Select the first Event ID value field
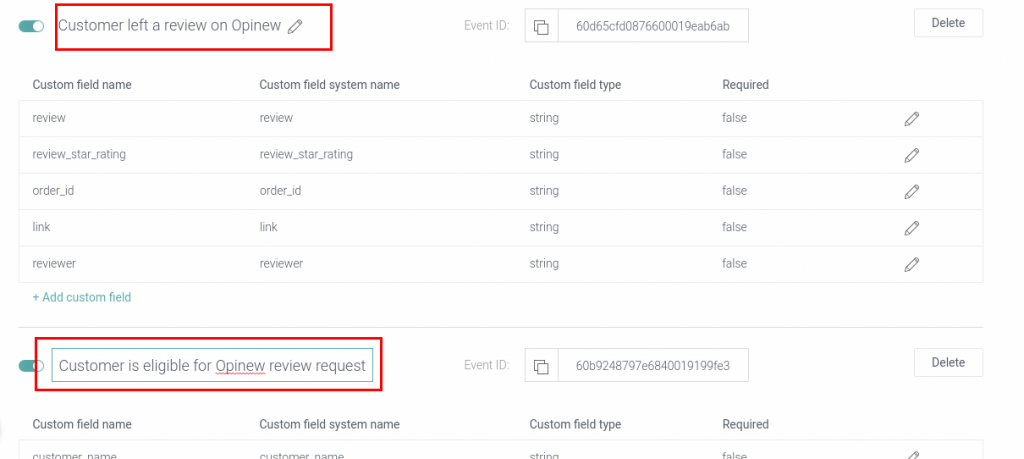This screenshot has width=1024, height=459. (653, 27)
